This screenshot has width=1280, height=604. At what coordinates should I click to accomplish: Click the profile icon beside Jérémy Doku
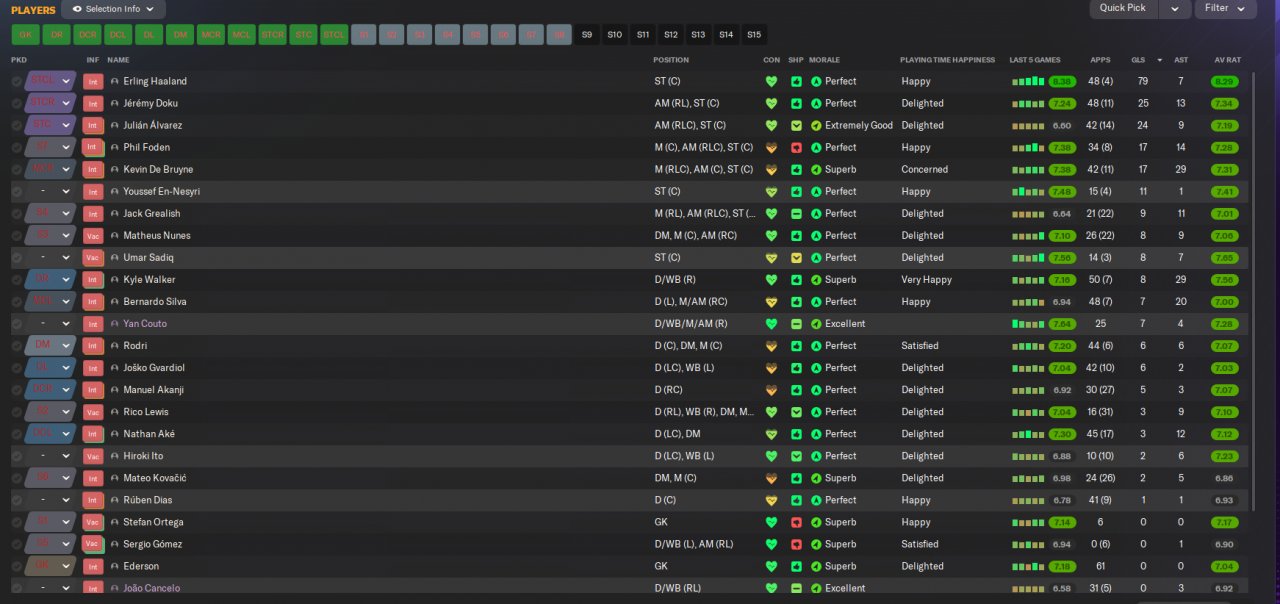click(x=115, y=103)
